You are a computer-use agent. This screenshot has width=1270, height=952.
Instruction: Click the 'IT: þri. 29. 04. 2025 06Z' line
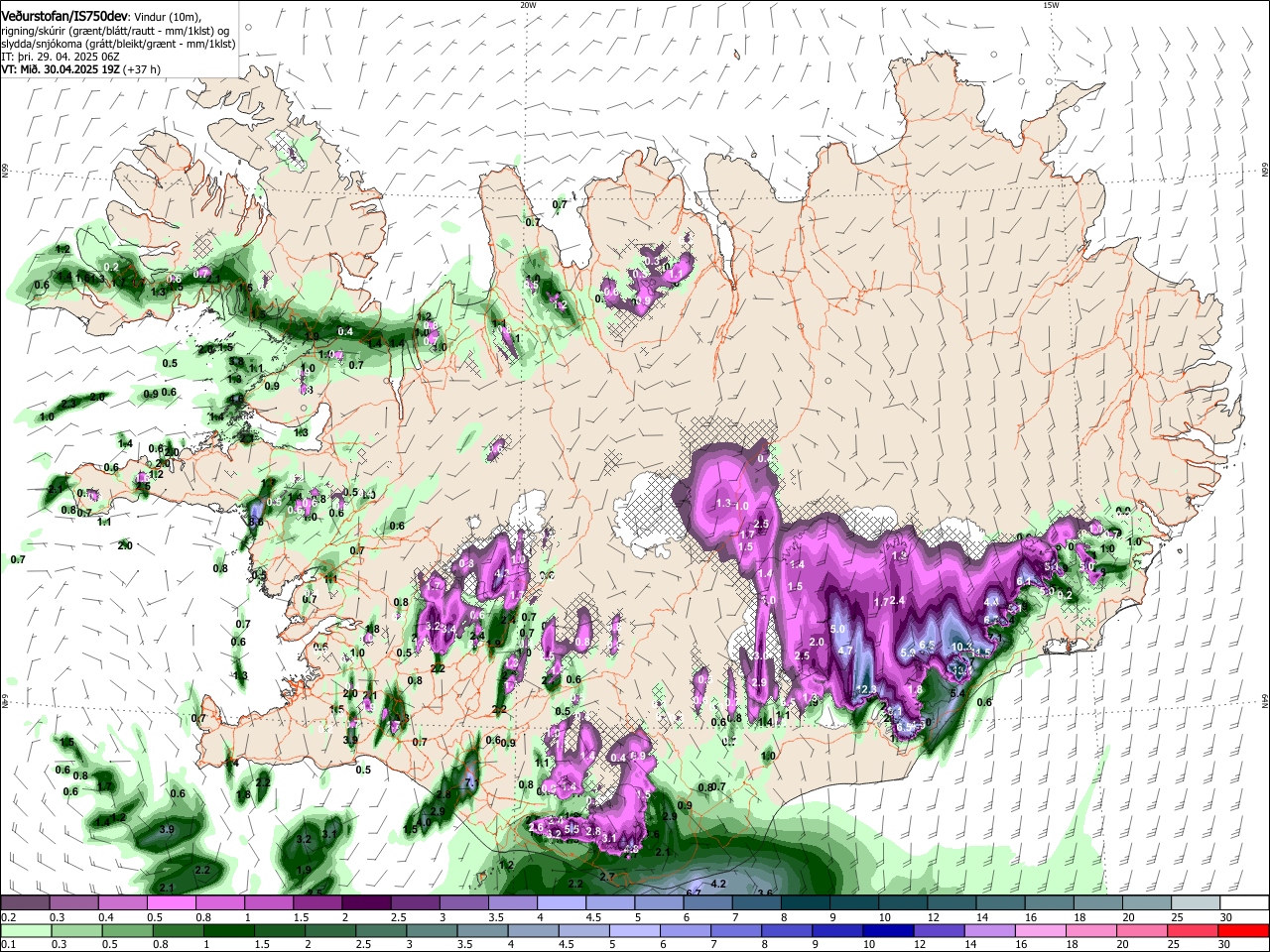pos(61,57)
